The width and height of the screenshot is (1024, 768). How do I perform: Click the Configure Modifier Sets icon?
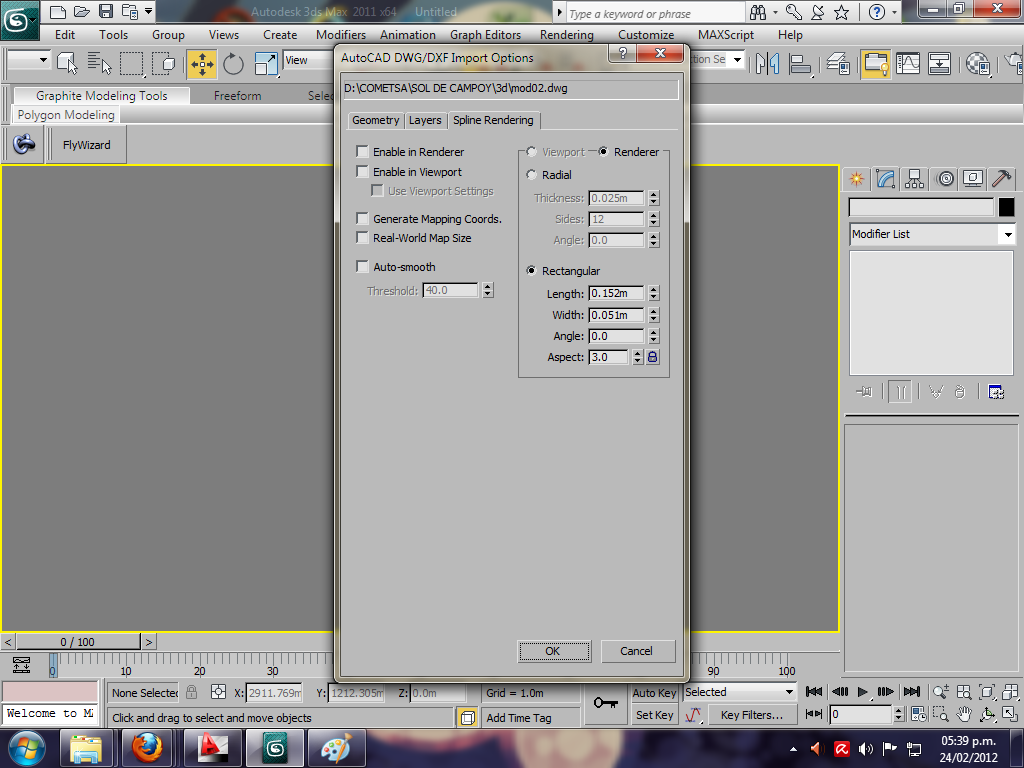(996, 392)
